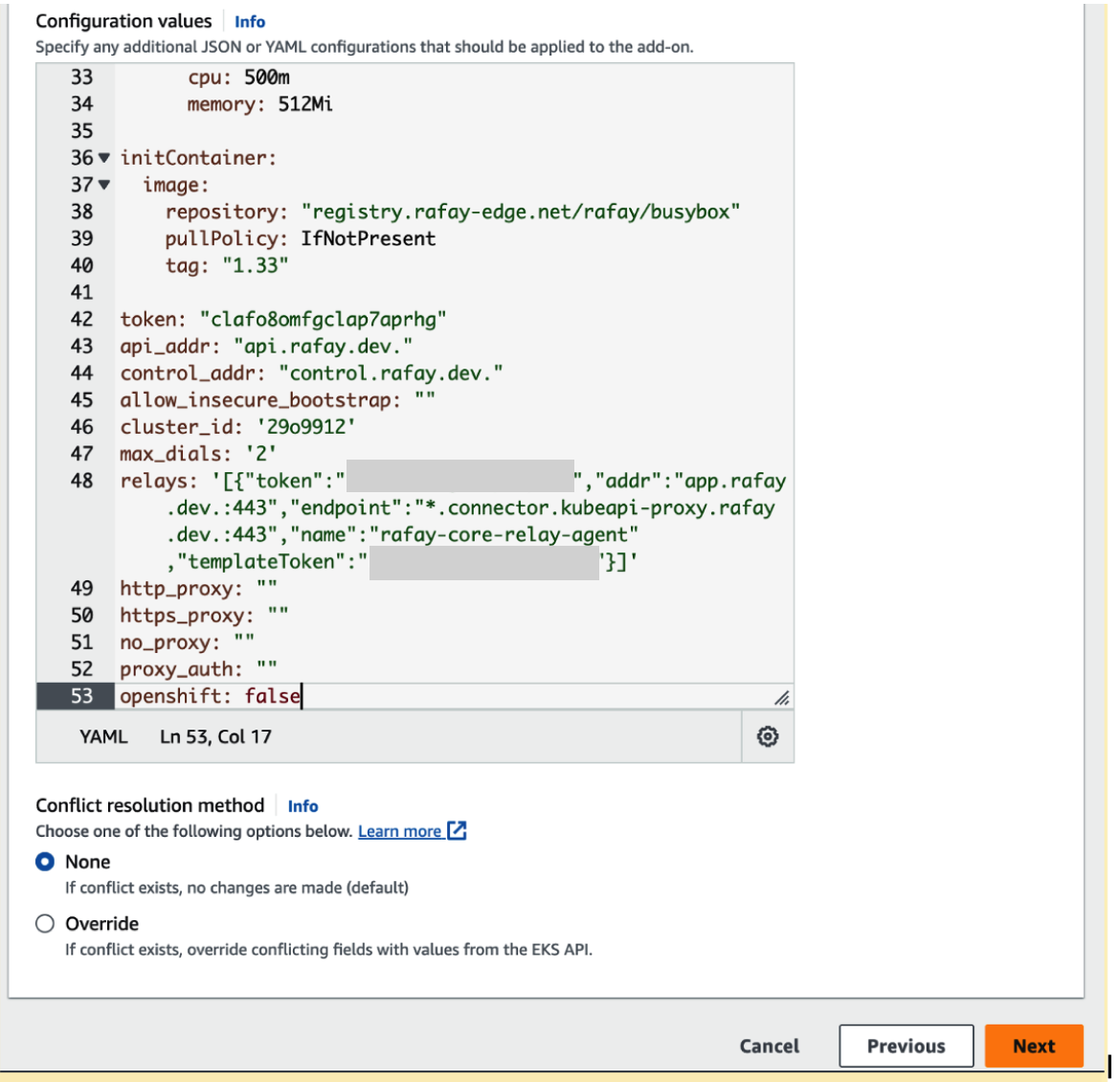Image resolution: width=1120 pixels, height=1082 pixels.
Task: Click the 'proxy_auth: ""' line
Action: pyautogui.click(x=198, y=669)
